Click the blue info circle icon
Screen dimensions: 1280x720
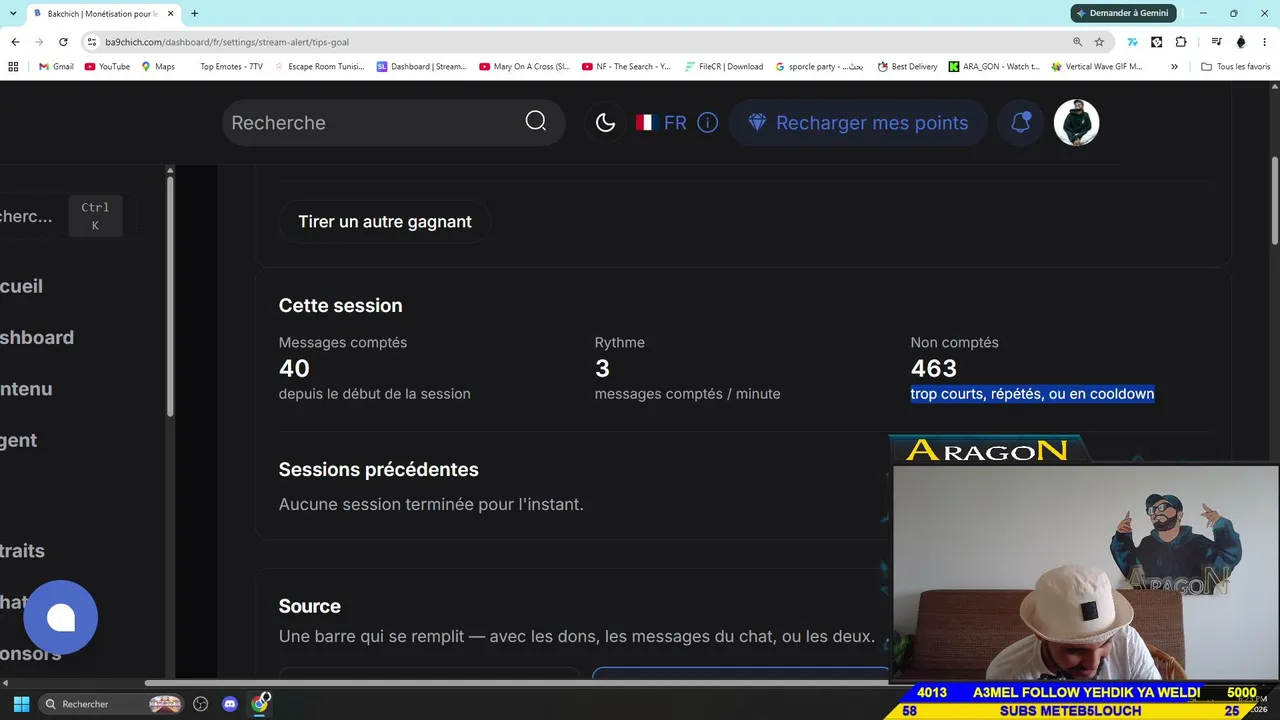click(707, 123)
